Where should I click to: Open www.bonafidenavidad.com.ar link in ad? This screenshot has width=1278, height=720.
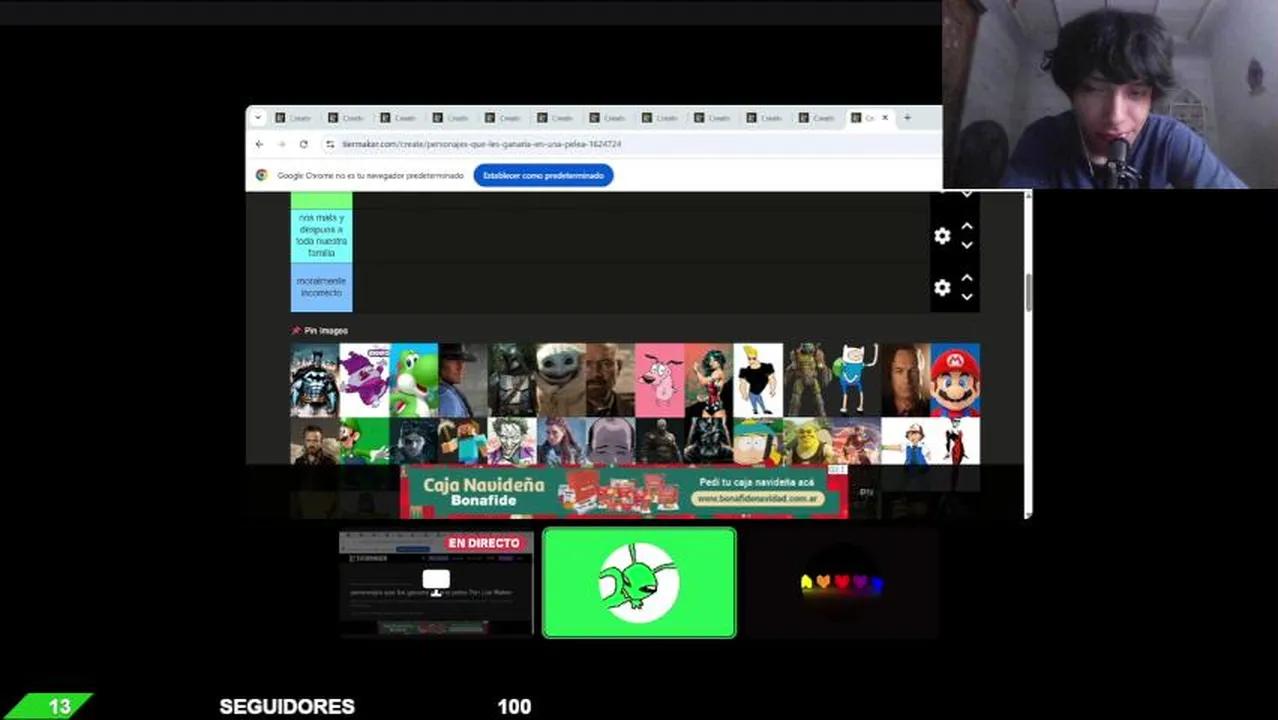pos(760,498)
